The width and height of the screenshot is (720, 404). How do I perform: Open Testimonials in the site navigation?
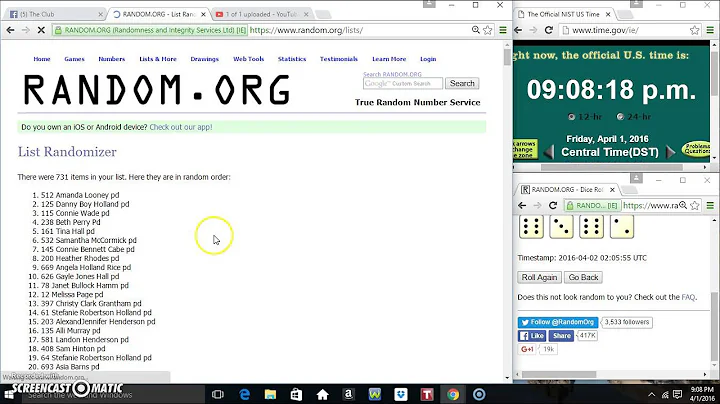pyautogui.click(x=339, y=59)
